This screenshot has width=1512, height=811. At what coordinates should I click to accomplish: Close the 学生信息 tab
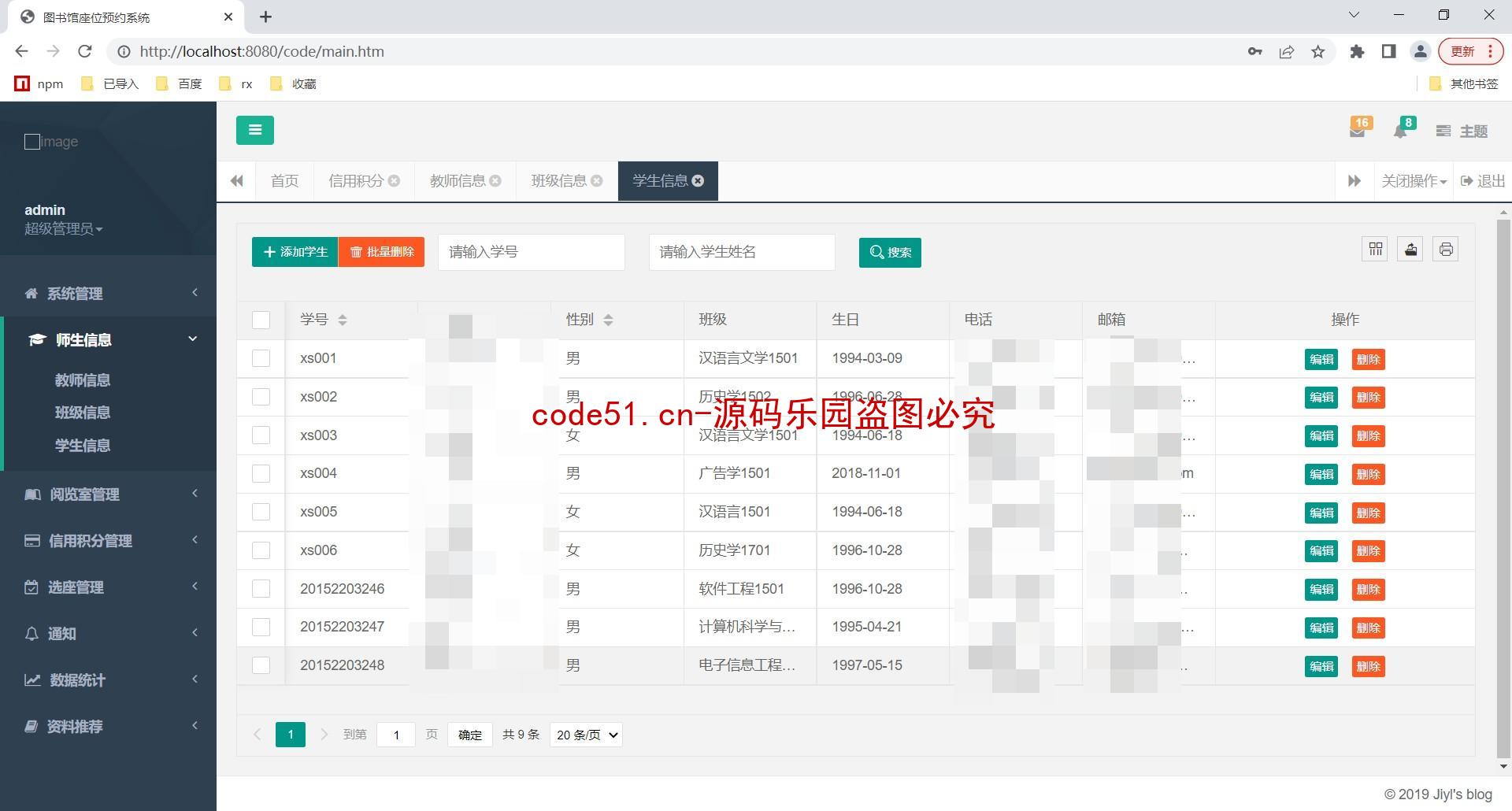point(698,181)
